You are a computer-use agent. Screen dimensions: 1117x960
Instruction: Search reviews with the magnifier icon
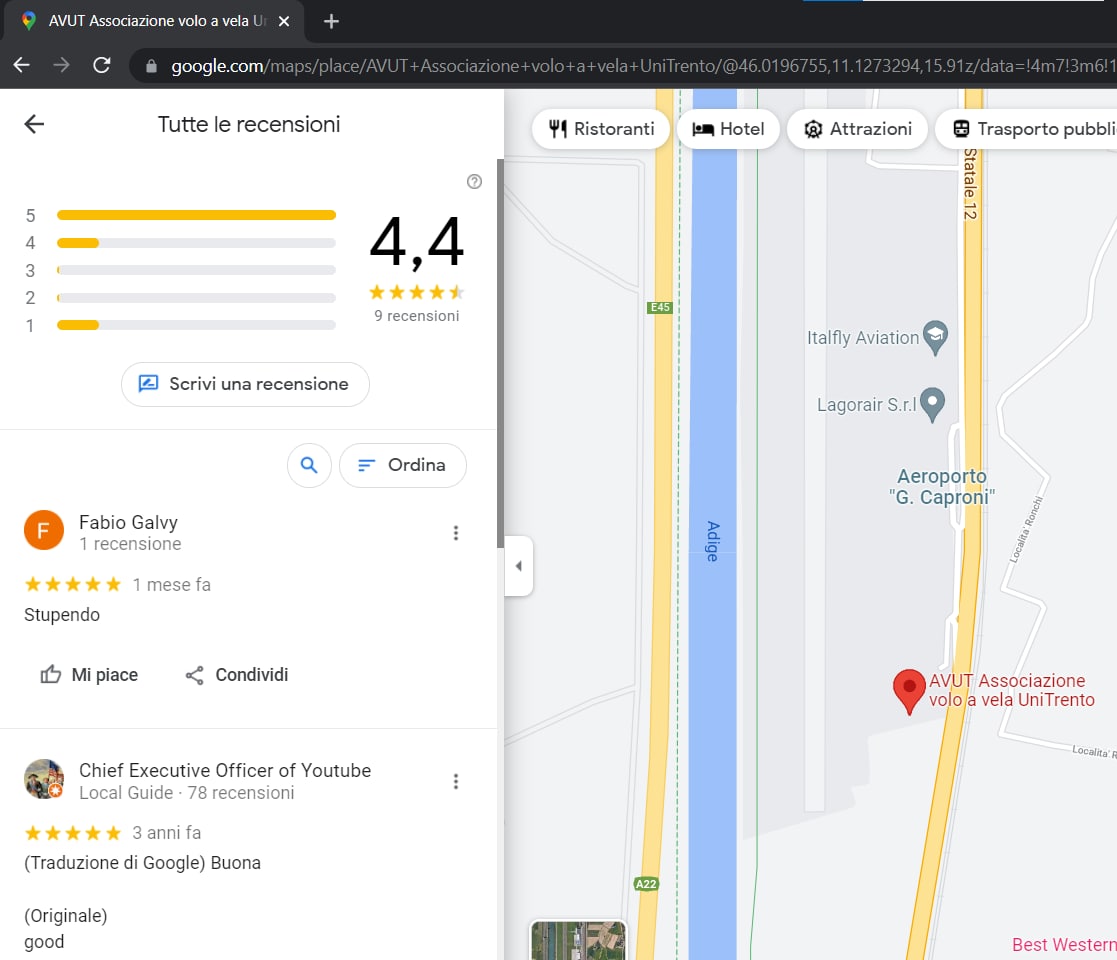[309, 465]
